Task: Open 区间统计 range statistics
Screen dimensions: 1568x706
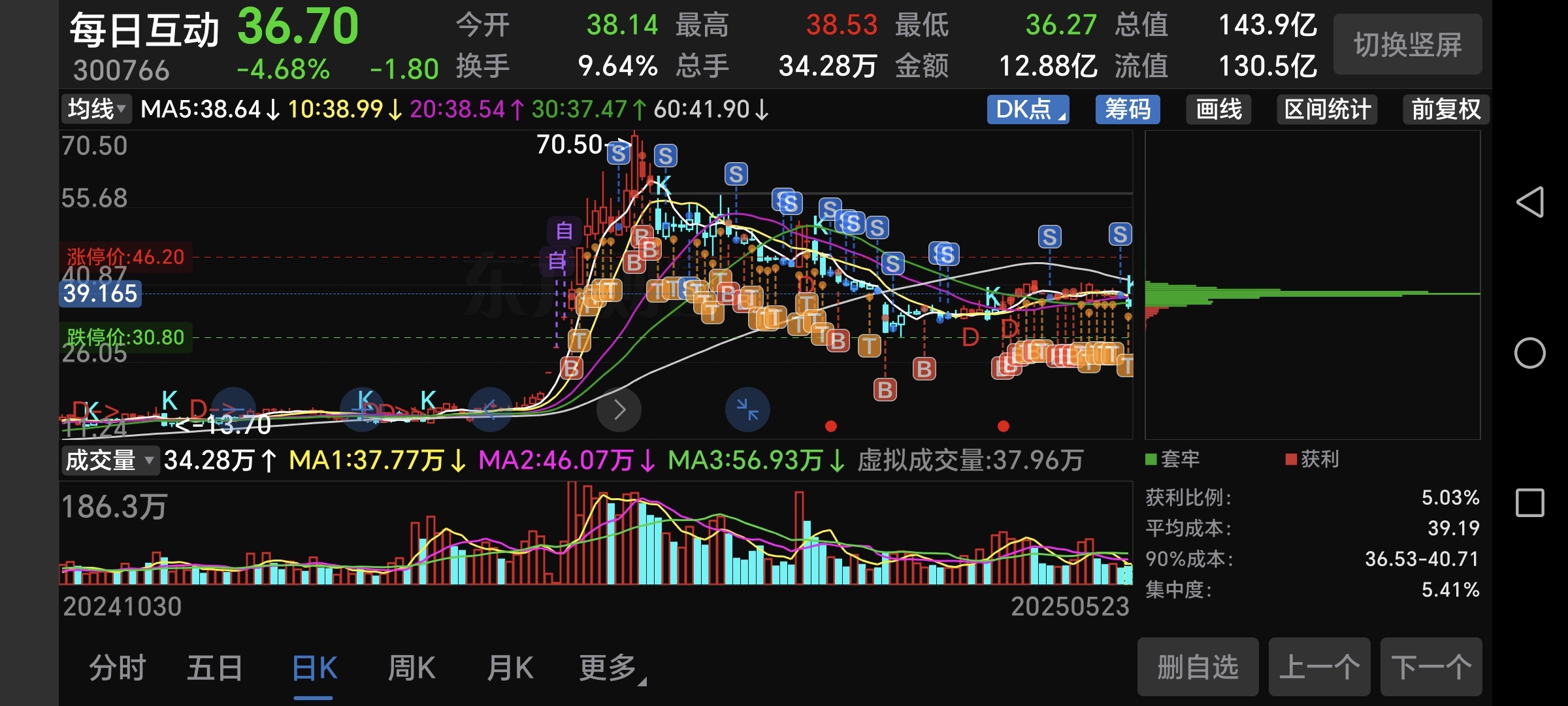Action: point(1327,109)
